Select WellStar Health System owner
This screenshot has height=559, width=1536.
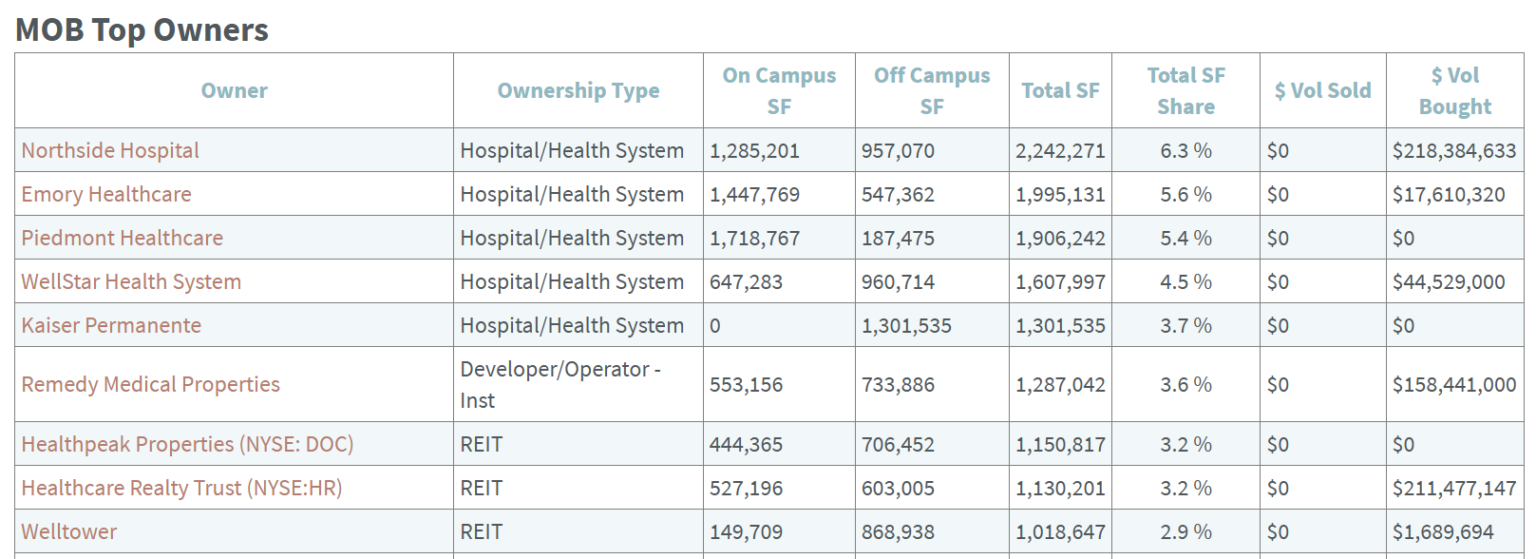tap(131, 282)
